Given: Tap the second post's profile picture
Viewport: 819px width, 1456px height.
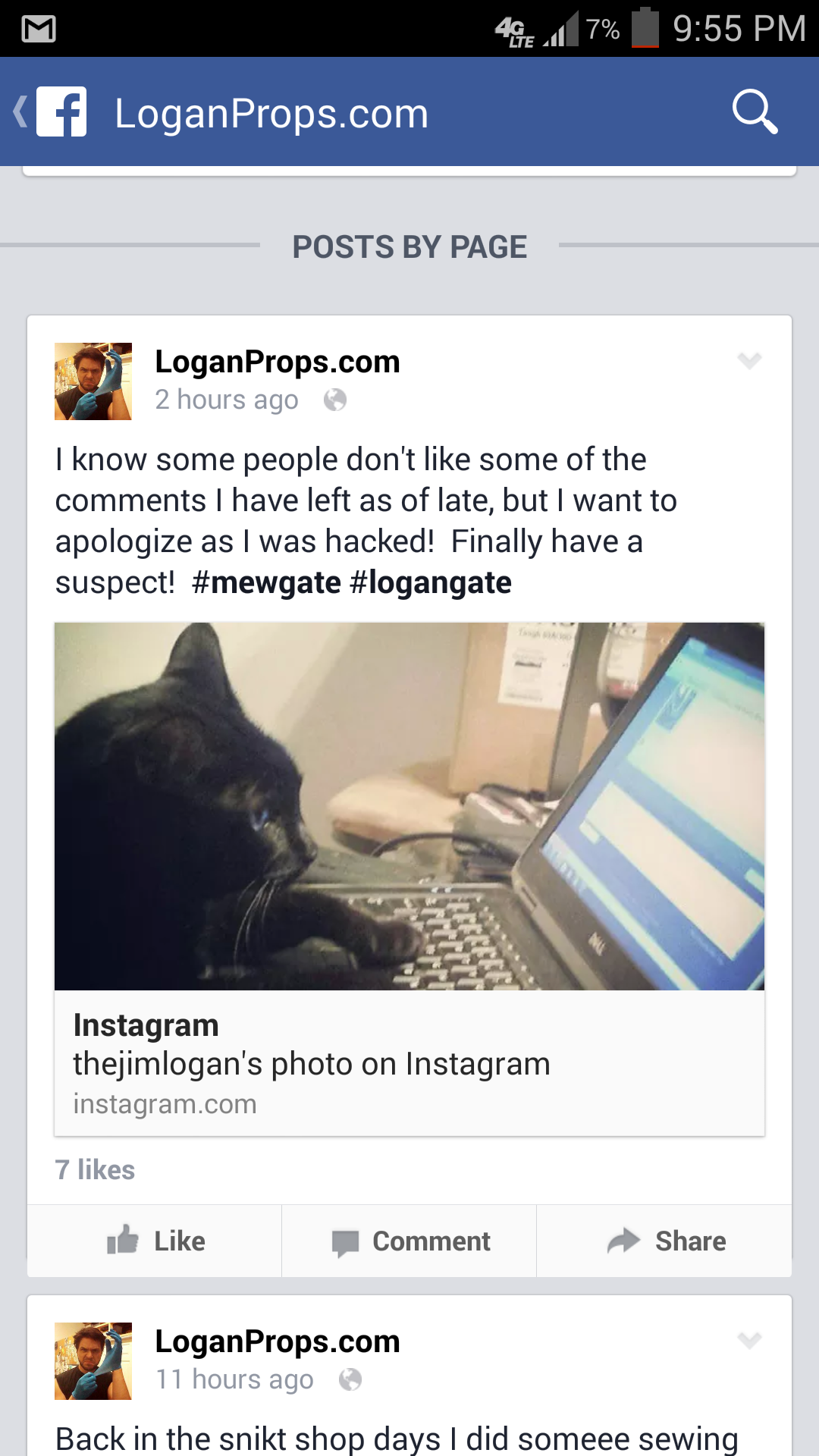Looking at the screenshot, I should click(x=93, y=1361).
